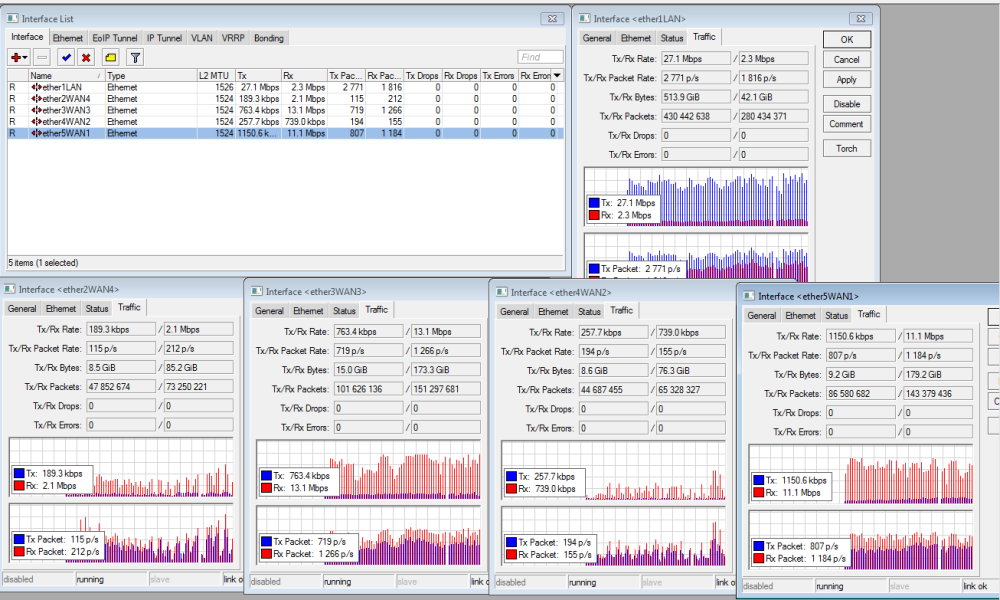This screenshot has width=1000, height=600.
Task: Click Rx Rate field 13.1 Mbps in ether3WAN3
Action: 446,332
